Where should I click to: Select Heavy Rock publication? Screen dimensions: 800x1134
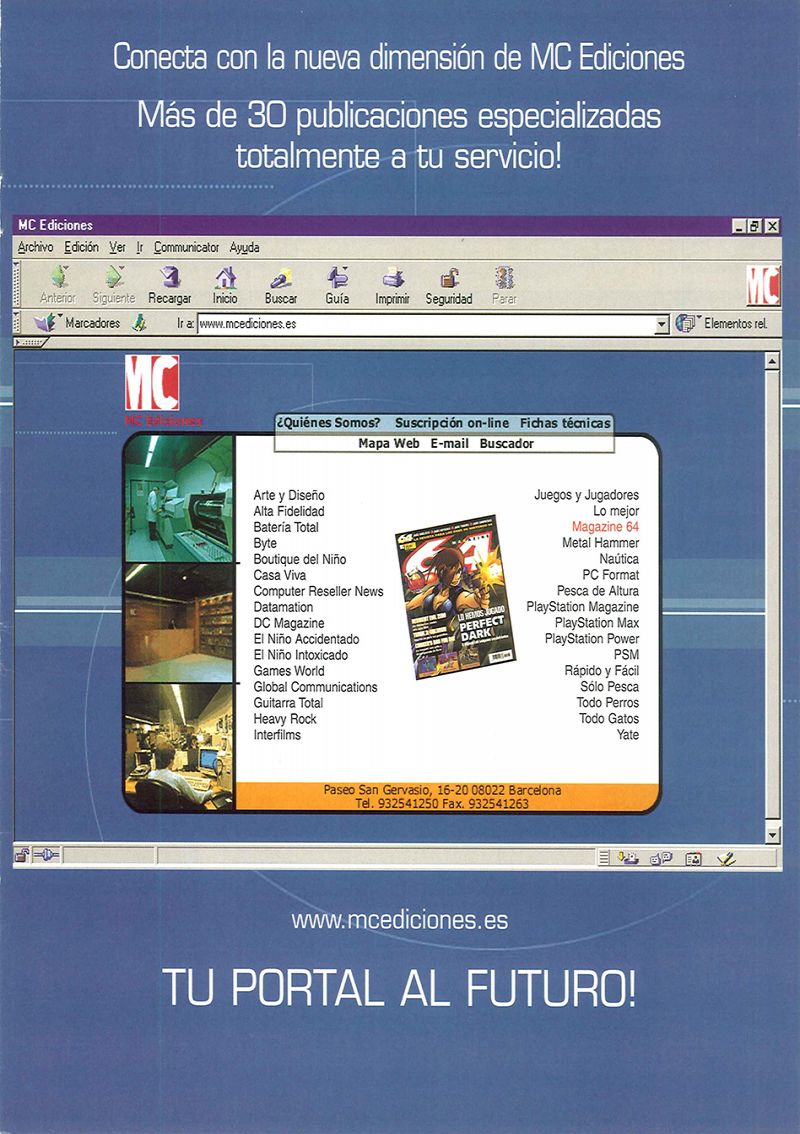[x=285, y=719]
